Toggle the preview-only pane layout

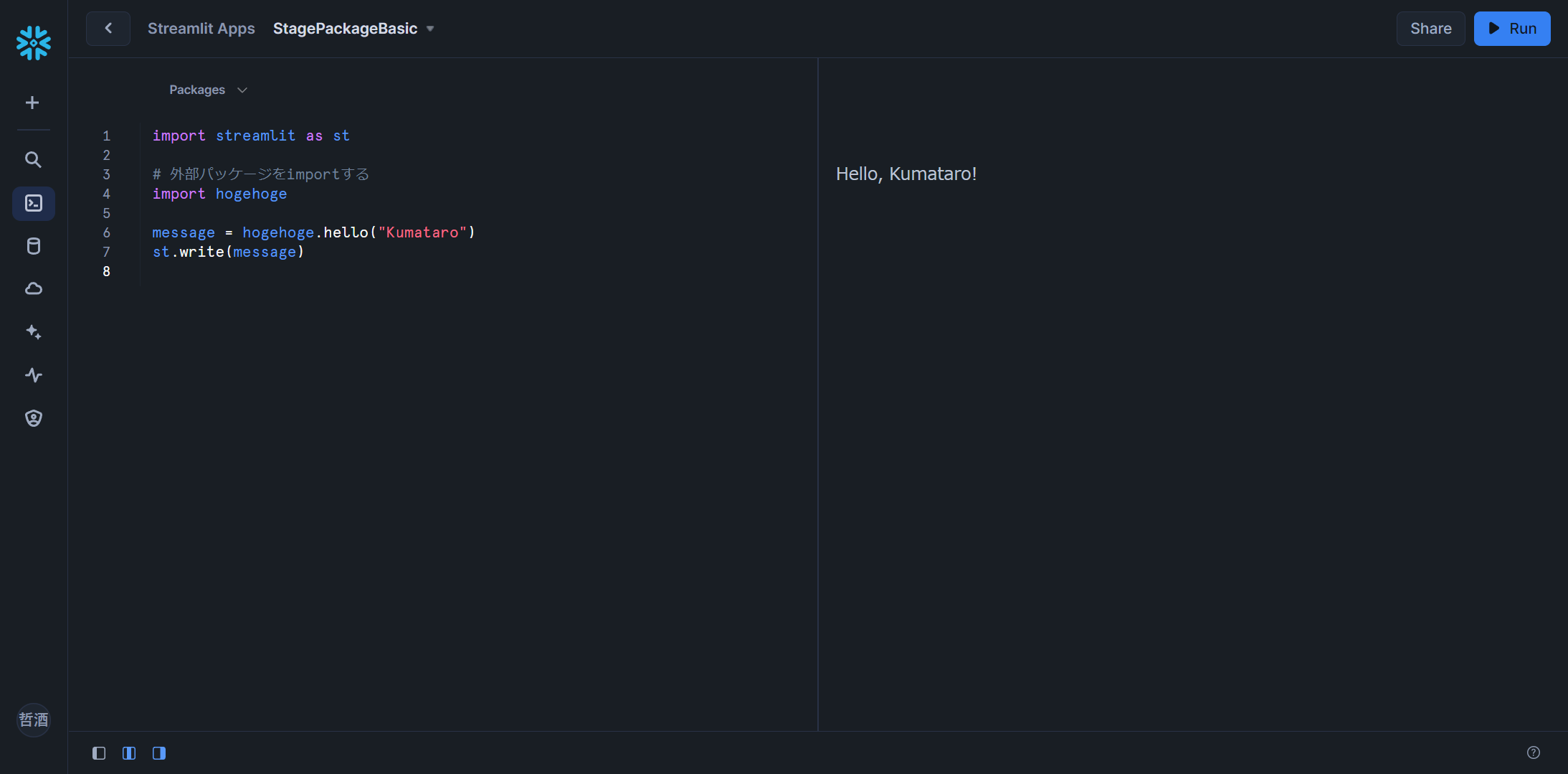(159, 752)
